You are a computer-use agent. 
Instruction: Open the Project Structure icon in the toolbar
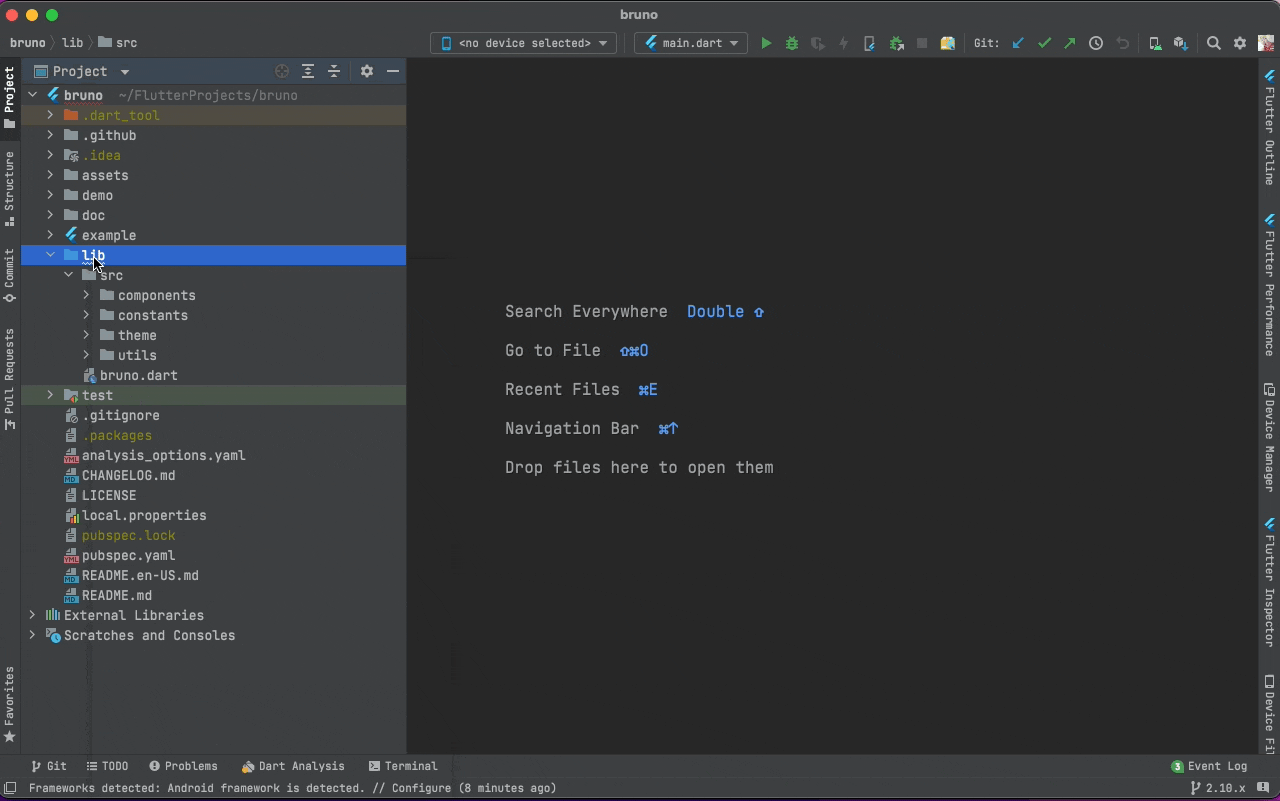[x=948, y=43]
